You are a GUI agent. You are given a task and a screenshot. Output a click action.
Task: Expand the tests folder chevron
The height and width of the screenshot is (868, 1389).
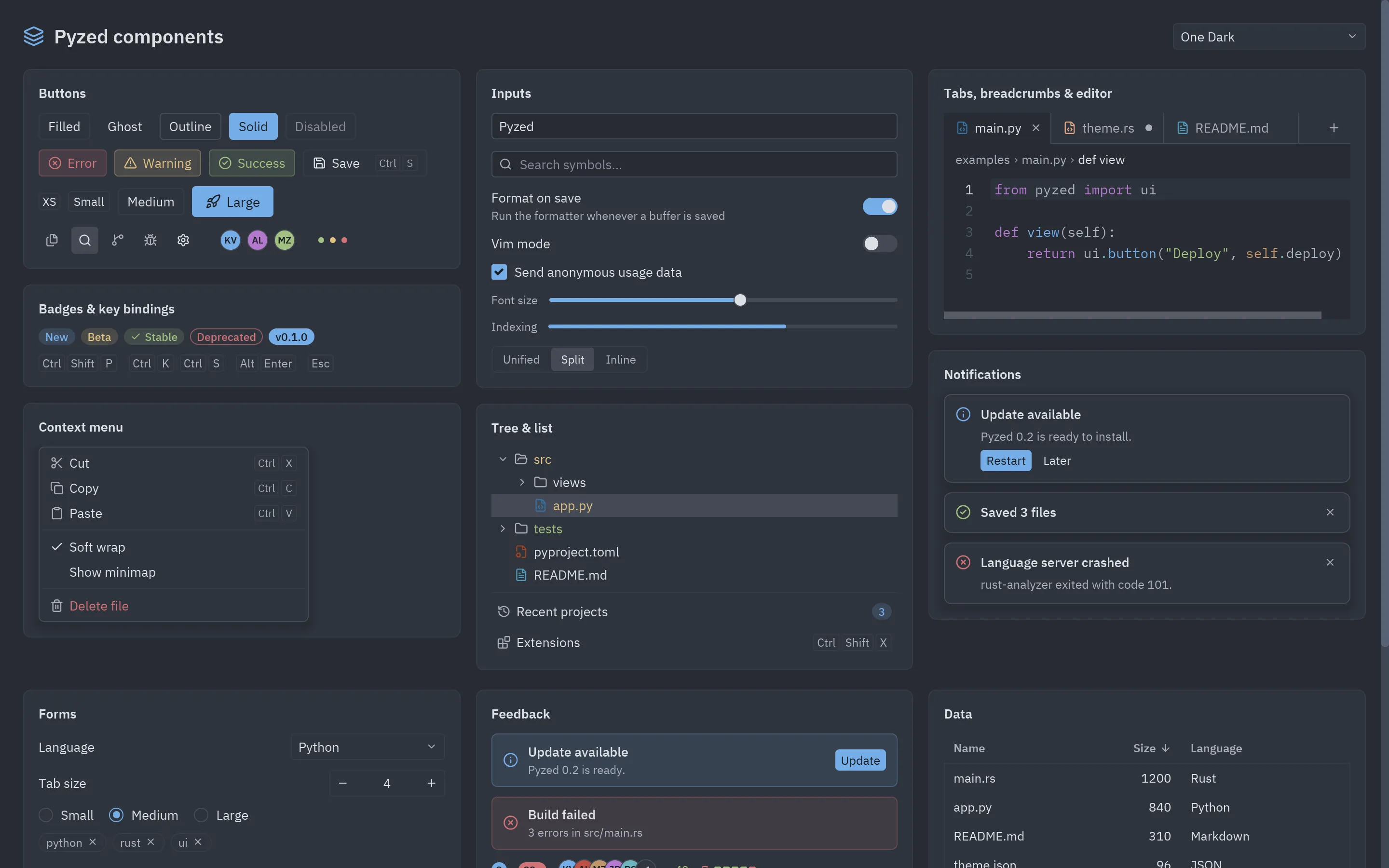pos(503,528)
